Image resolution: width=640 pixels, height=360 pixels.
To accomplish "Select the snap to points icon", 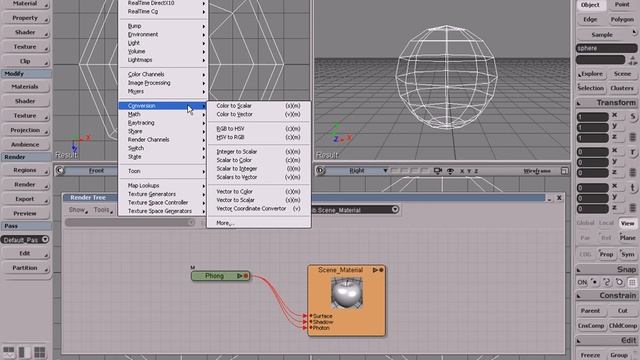I will tap(595, 282).
